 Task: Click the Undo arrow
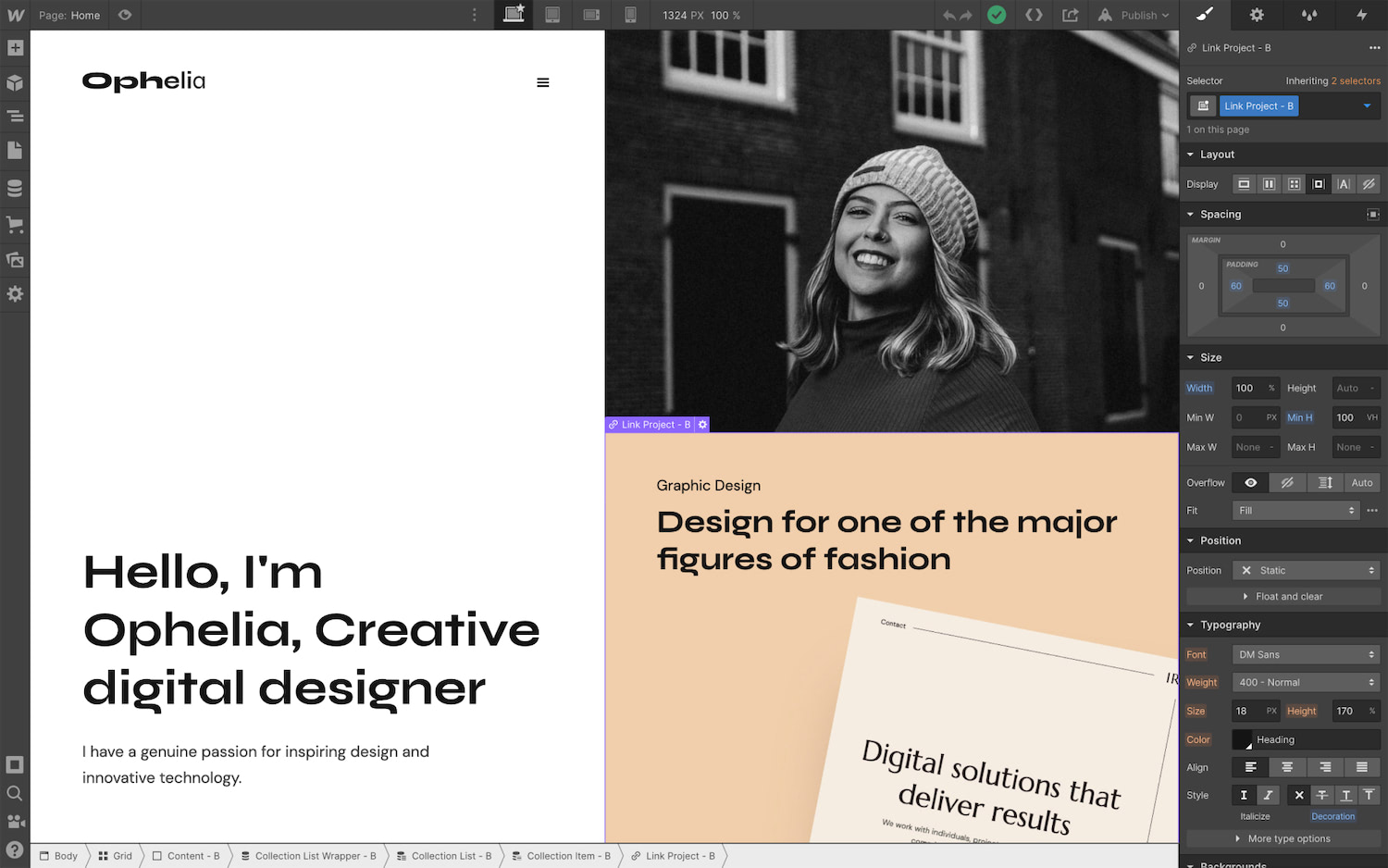(949, 15)
